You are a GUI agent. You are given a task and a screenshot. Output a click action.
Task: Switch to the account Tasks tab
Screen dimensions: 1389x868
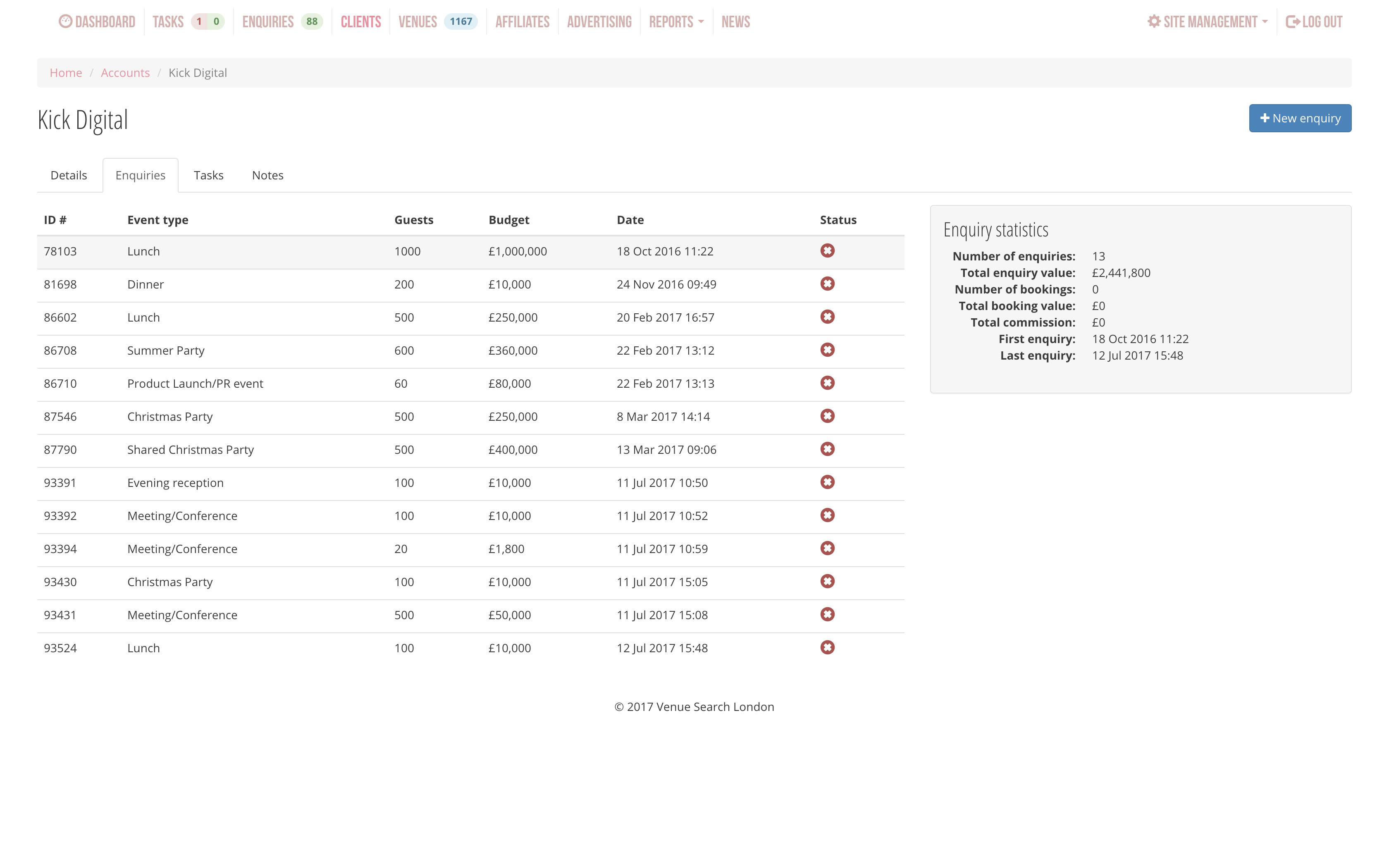click(208, 175)
